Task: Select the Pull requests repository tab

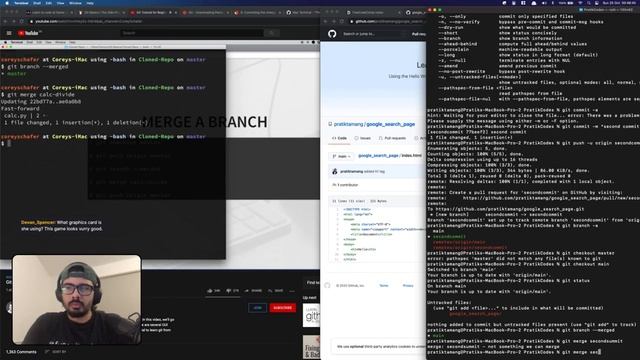Action: point(392,138)
